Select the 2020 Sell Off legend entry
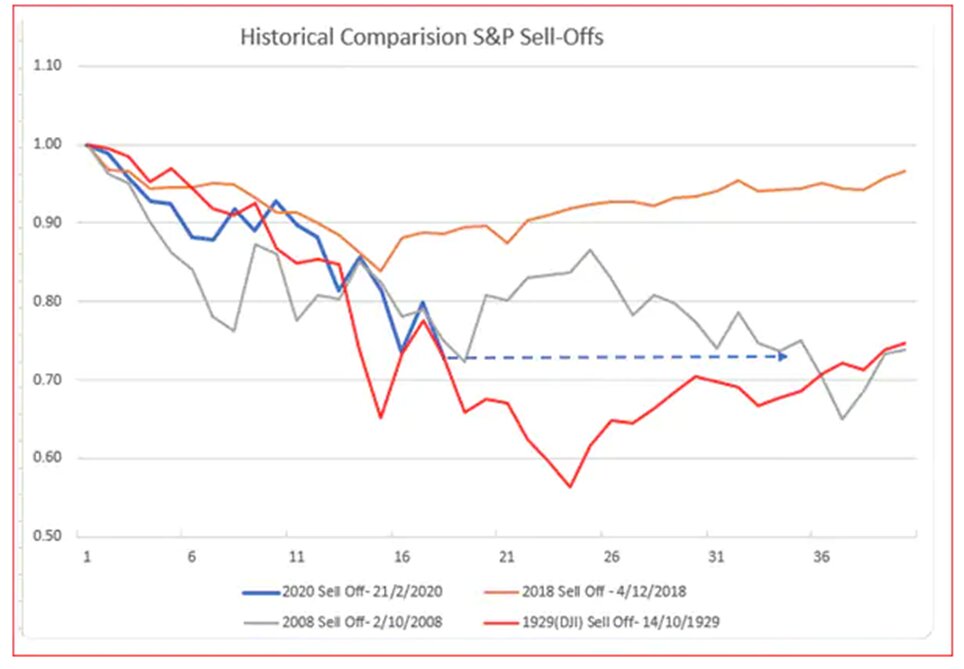Screen dimensions: 964x669 pyautogui.click(x=342, y=592)
